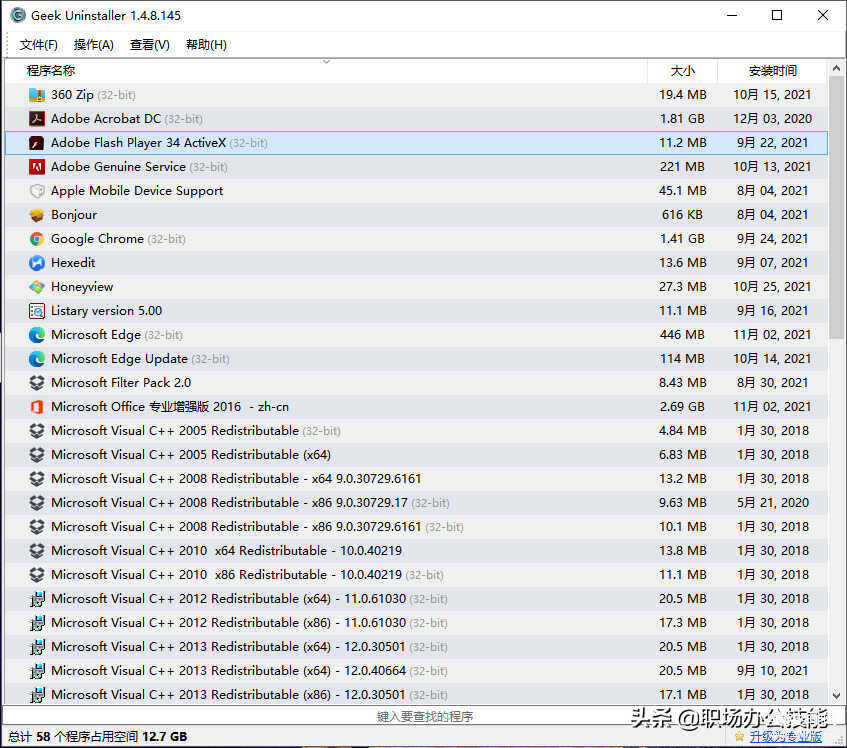Click the 360 Zip program icon
Image resolution: width=847 pixels, height=748 pixels.
(x=37, y=95)
